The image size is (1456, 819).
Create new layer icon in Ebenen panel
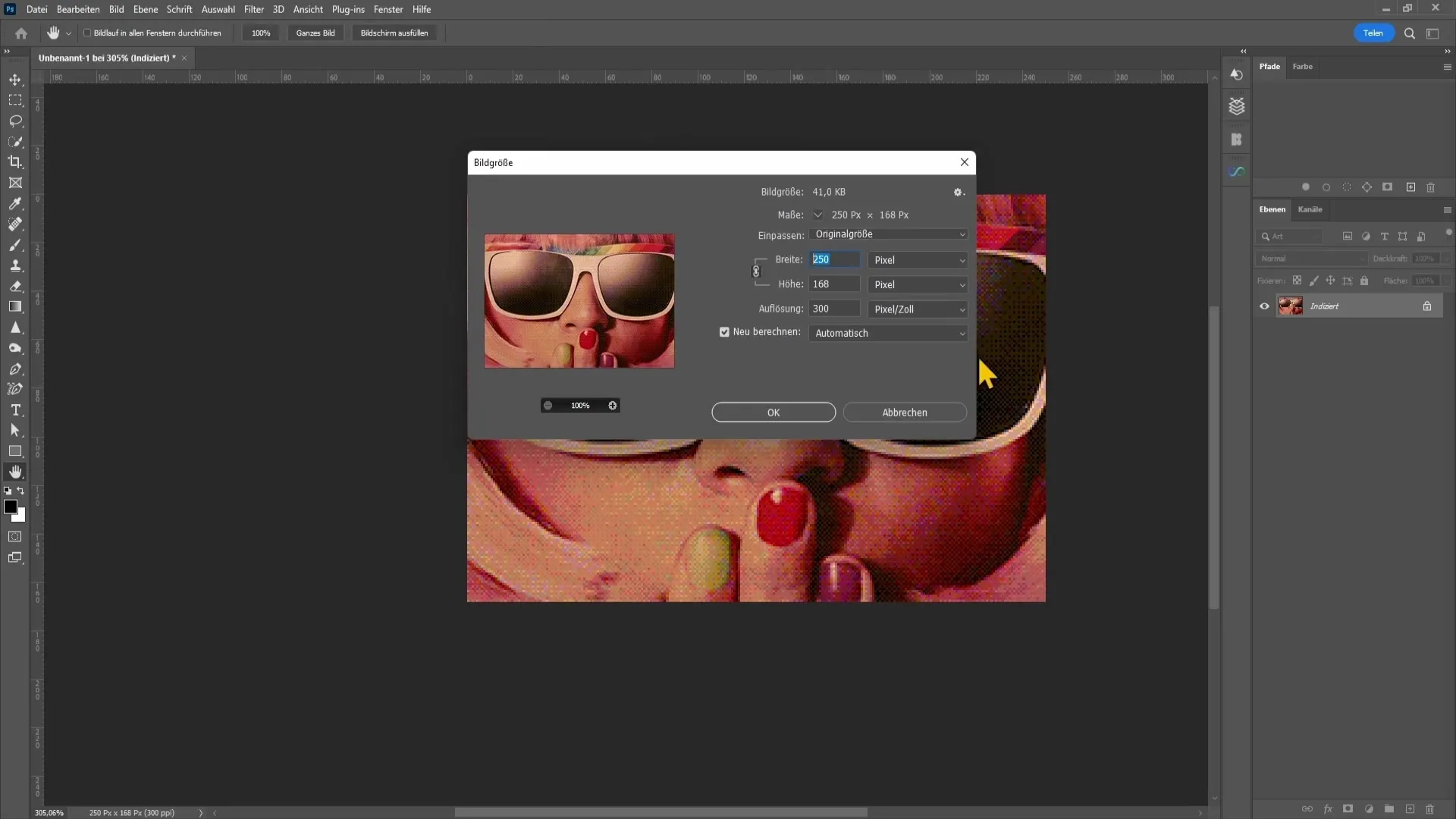point(1410,809)
